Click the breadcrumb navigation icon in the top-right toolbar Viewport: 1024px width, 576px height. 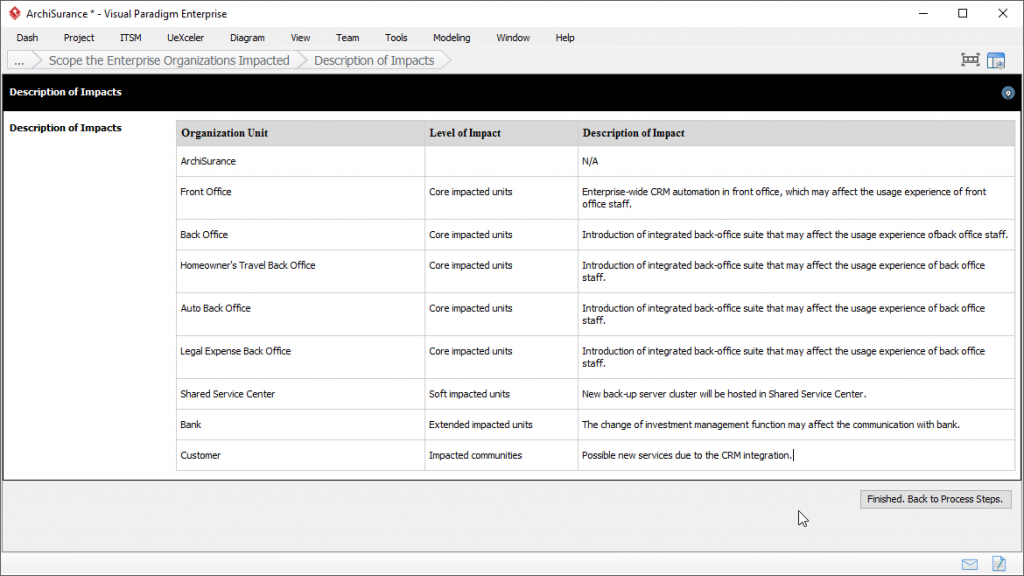(x=970, y=60)
